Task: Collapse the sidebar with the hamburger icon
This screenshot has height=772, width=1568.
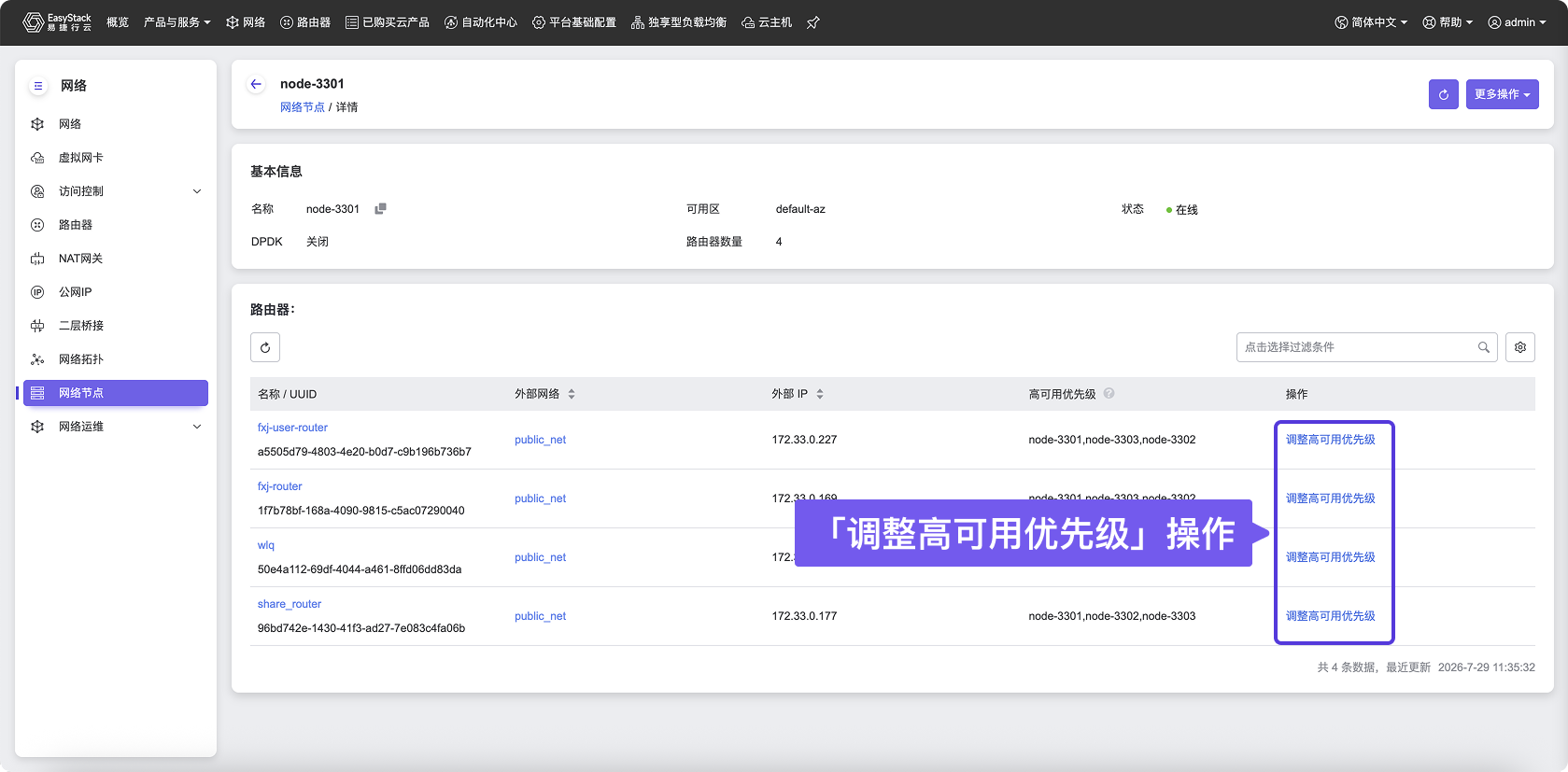Action: pos(38,86)
